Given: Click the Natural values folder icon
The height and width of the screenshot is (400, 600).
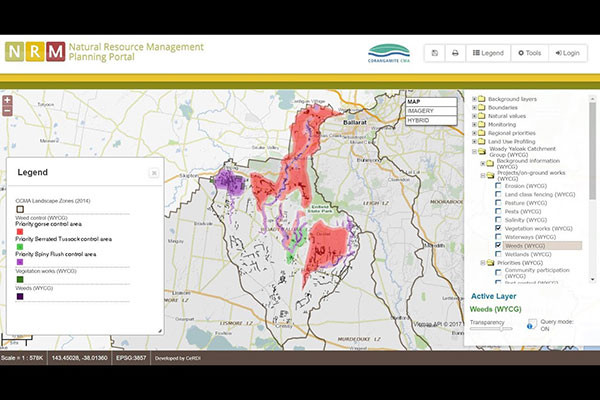Looking at the screenshot, I should pos(482,116).
